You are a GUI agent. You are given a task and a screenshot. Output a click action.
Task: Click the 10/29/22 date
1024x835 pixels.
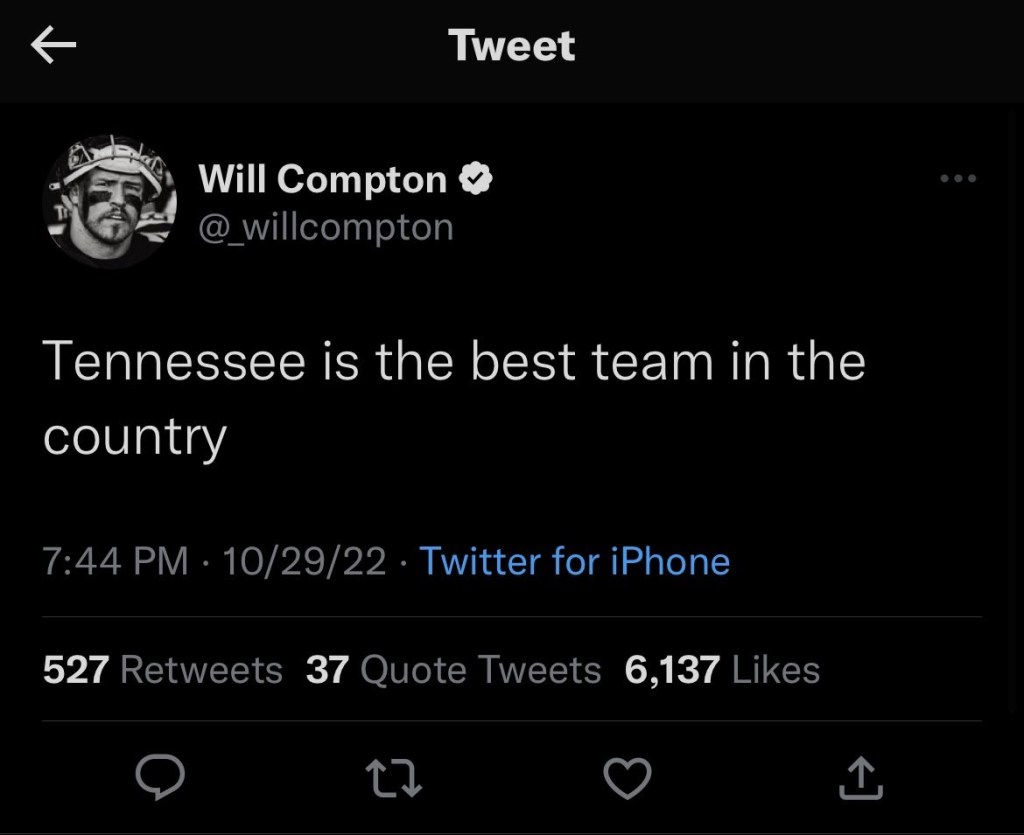tap(304, 561)
